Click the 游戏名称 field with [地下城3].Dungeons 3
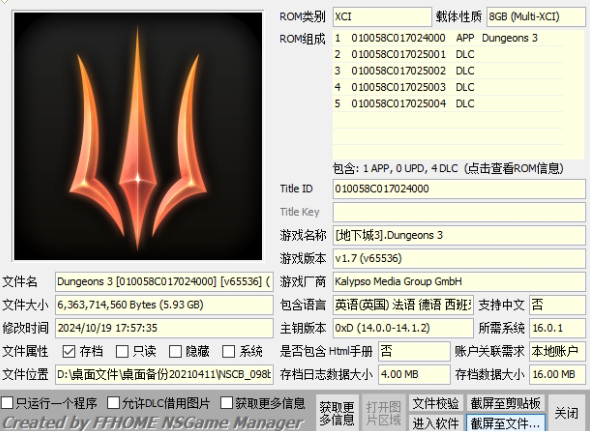The height and width of the screenshot is (431, 590). point(459,235)
